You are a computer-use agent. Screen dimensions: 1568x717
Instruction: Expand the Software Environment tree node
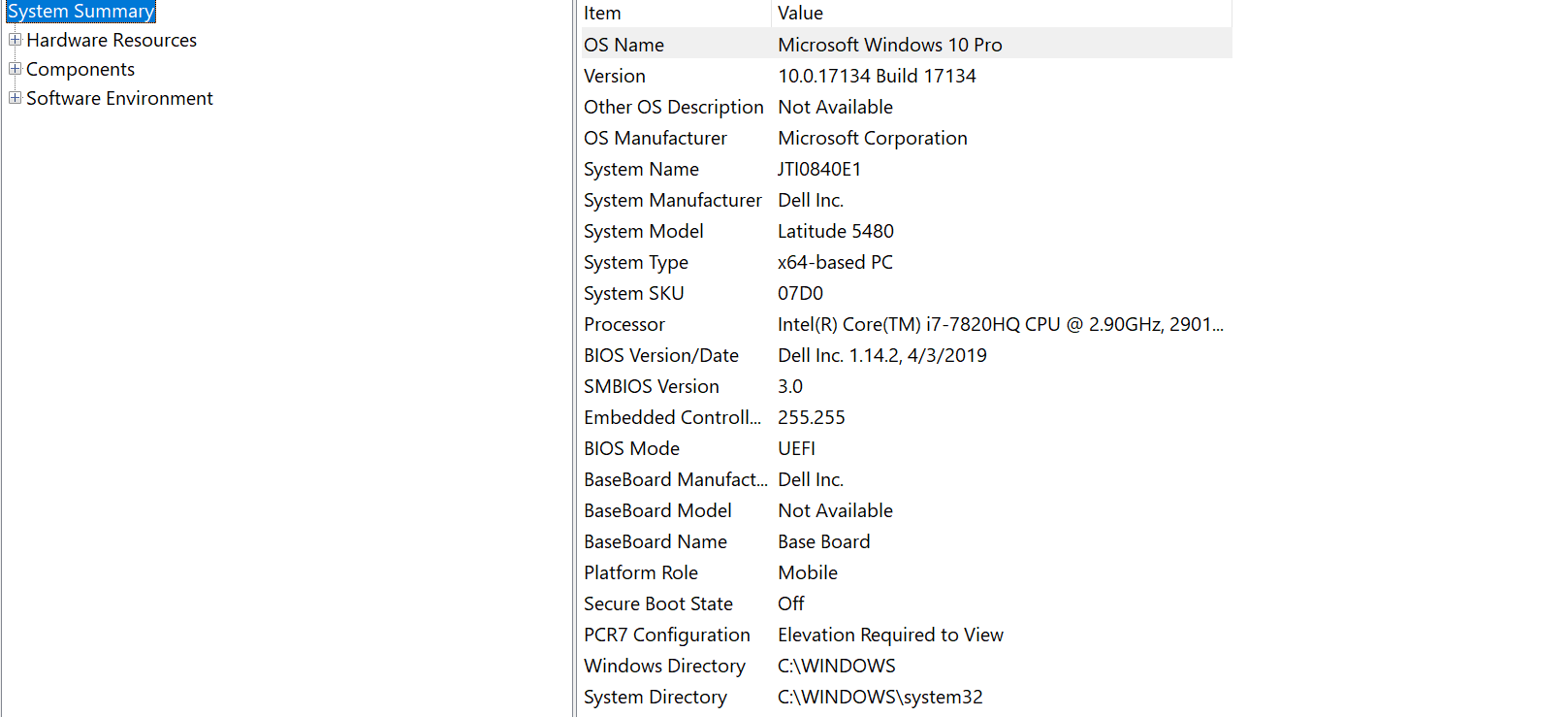pos(15,98)
